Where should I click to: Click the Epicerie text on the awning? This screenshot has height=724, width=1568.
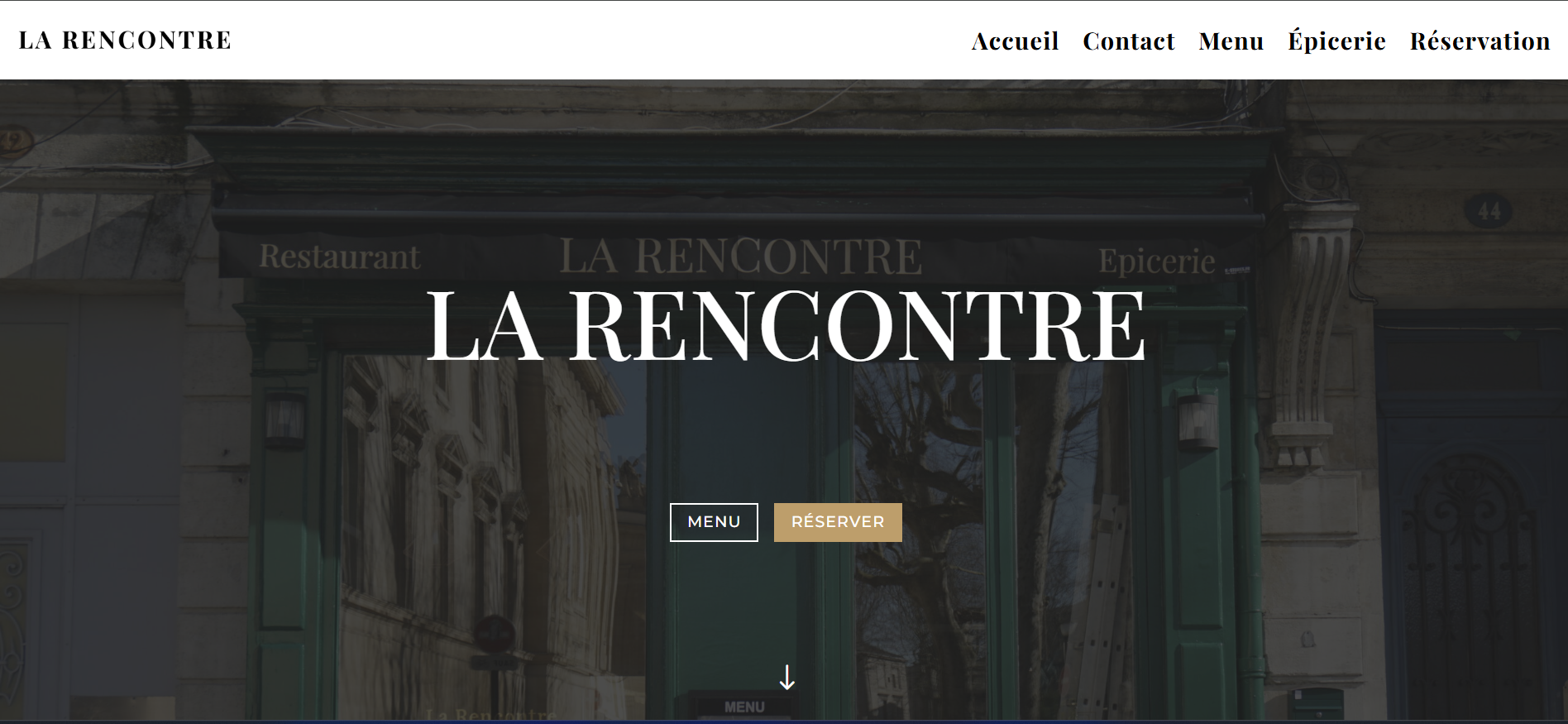(x=1156, y=261)
